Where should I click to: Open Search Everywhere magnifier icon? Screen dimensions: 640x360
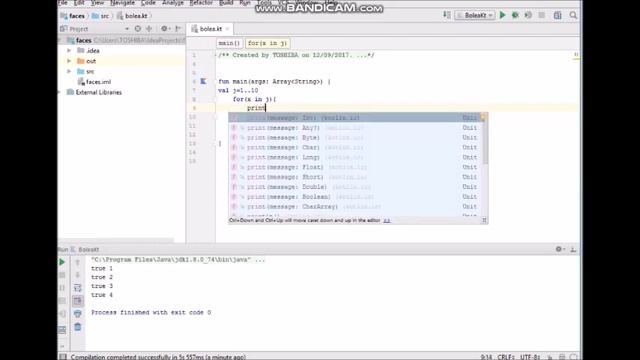(573, 15)
